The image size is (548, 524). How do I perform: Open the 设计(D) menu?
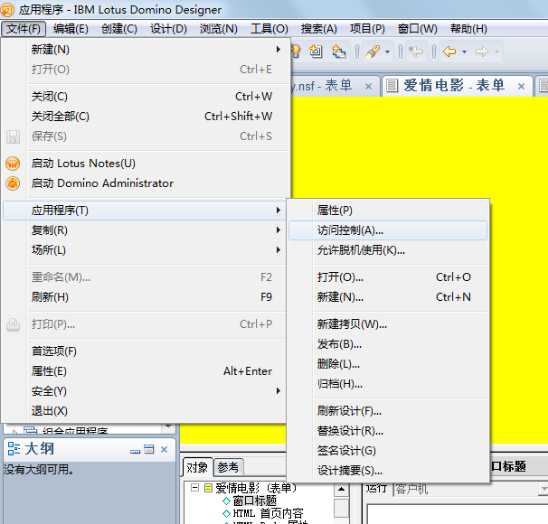tap(168, 28)
